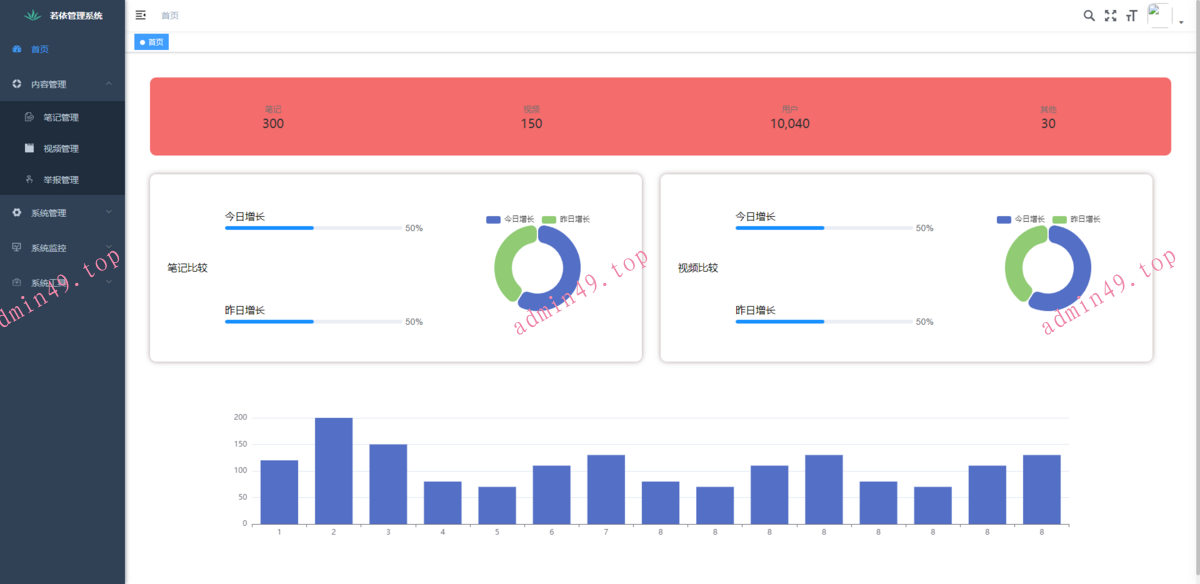Click the 举报管理 report icon
Image resolution: width=1200 pixels, height=584 pixels.
(x=29, y=180)
